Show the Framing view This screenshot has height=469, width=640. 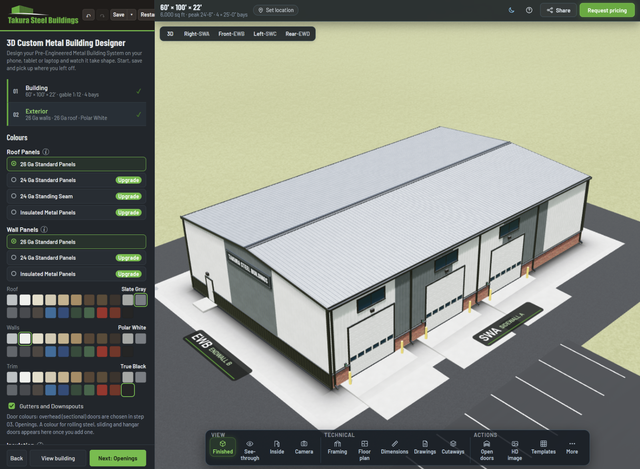click(337, 448)
